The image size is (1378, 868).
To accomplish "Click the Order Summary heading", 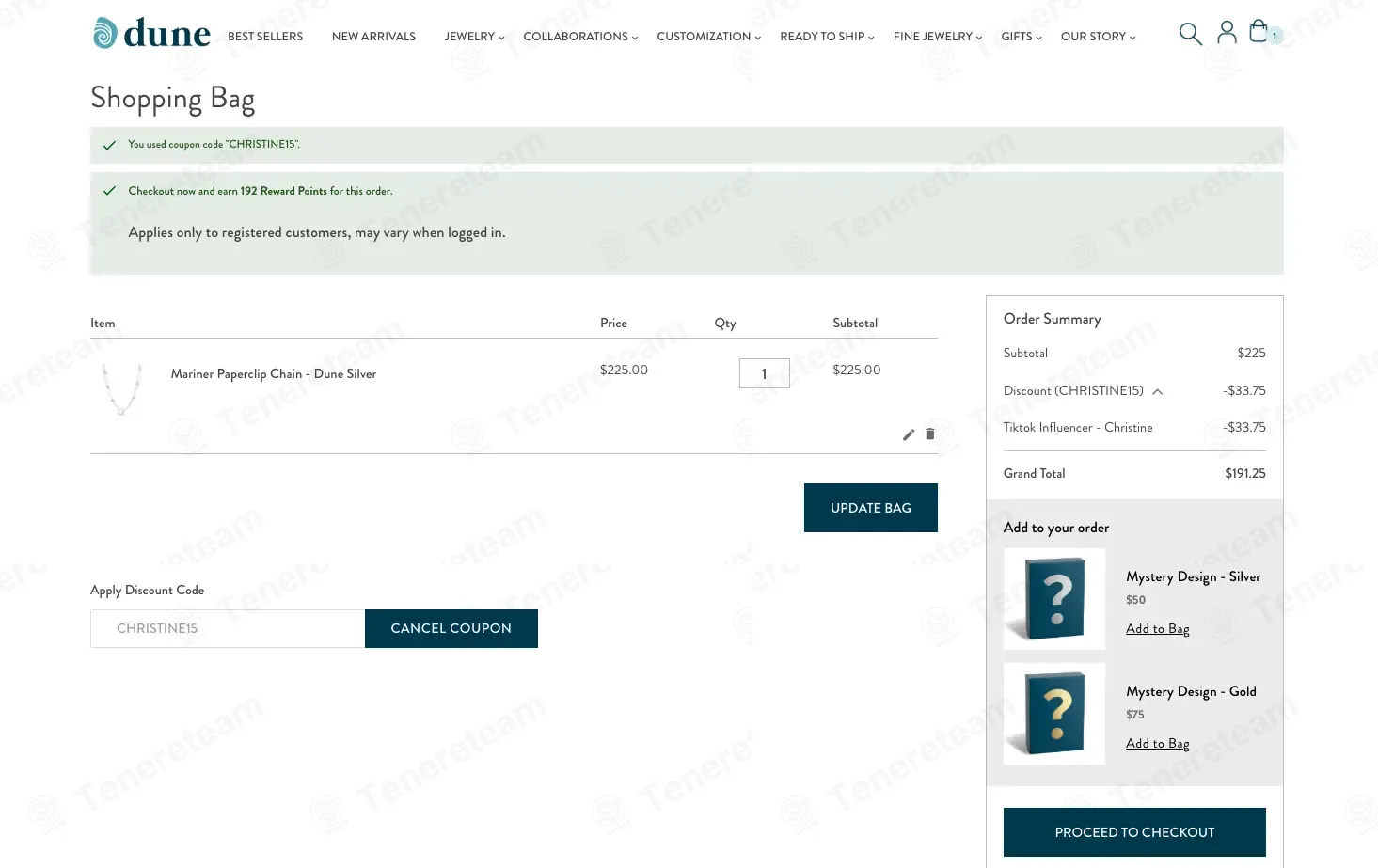I will click(x=1053, y=319).
